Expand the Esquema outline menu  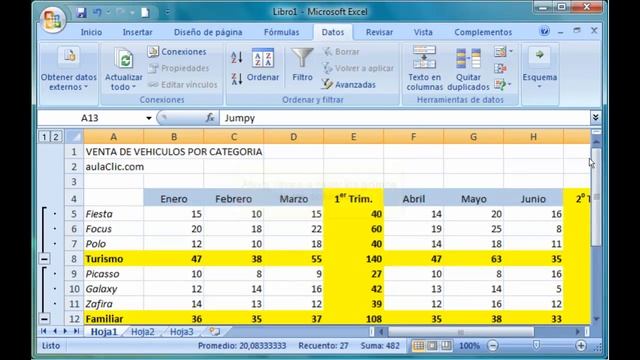(540, 69)
